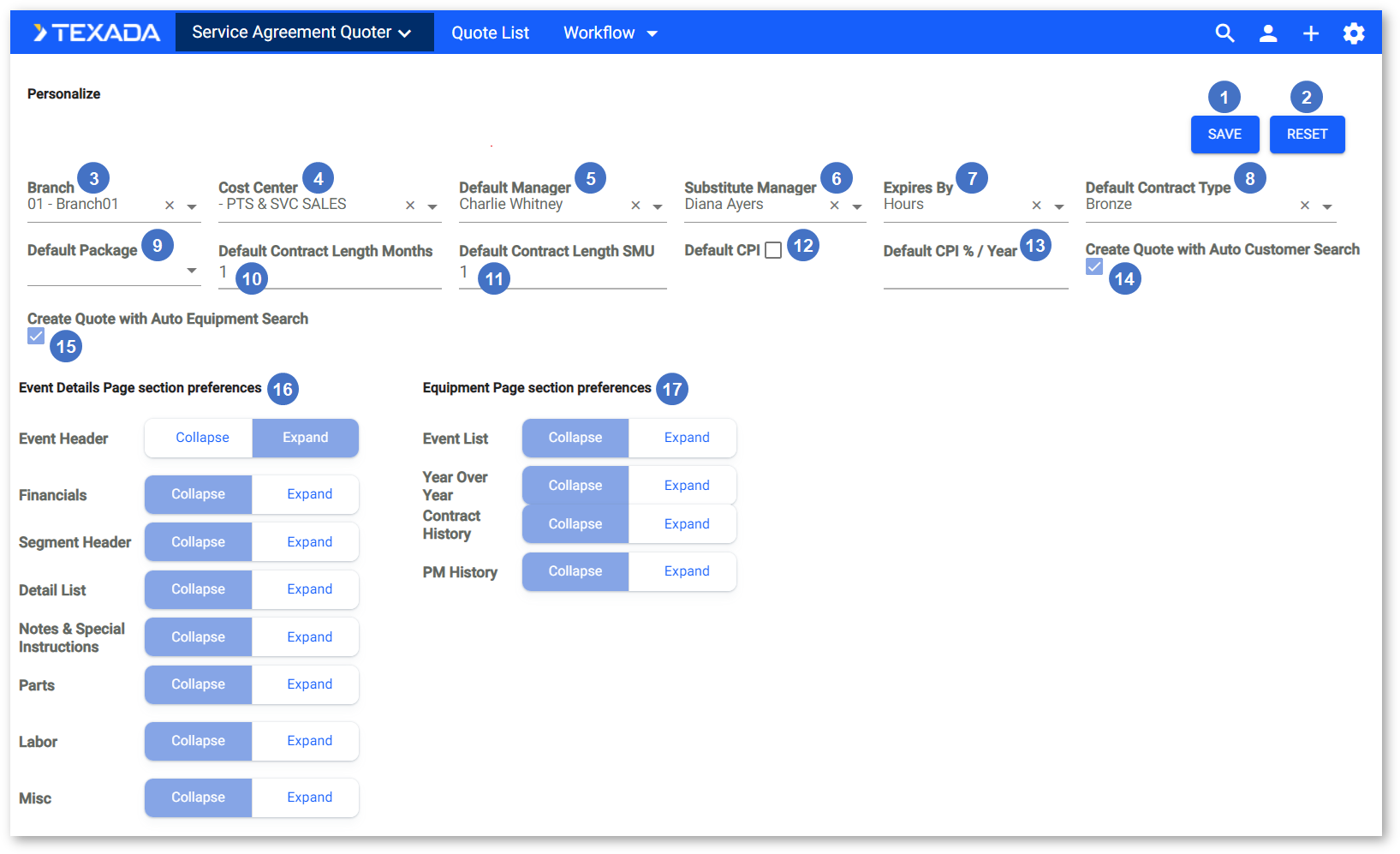Click the SAVE button
The width and height of the screenshot is (1400, 854).
point(1224,134)
